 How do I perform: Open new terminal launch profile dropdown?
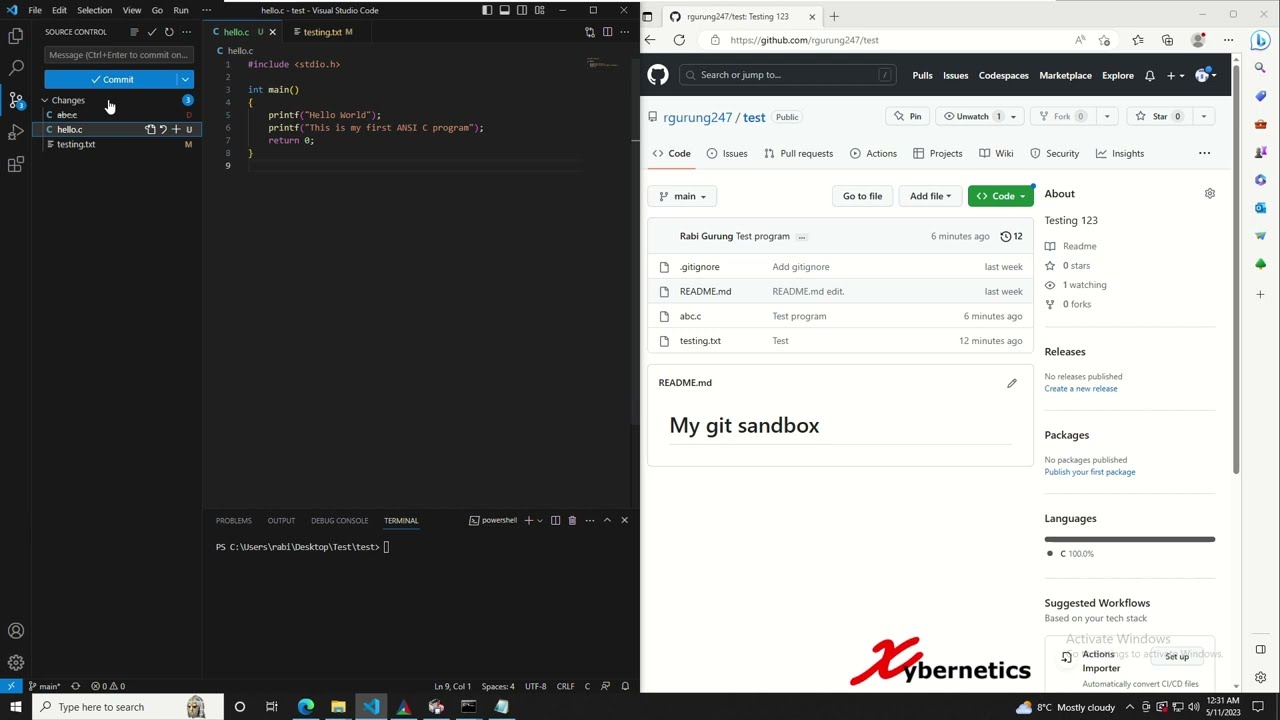coord(539,520)
